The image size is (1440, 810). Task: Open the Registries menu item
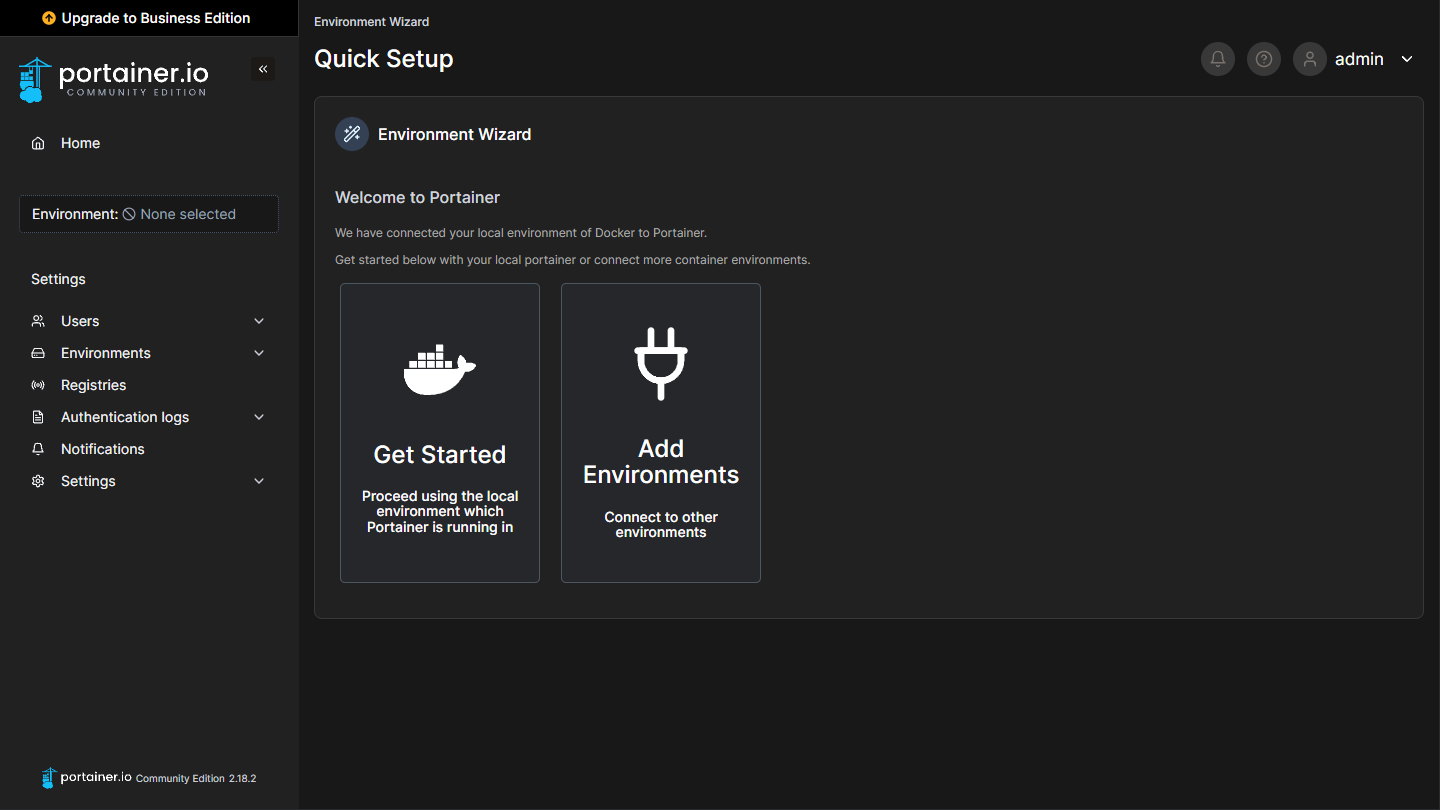tap(149, 385)
